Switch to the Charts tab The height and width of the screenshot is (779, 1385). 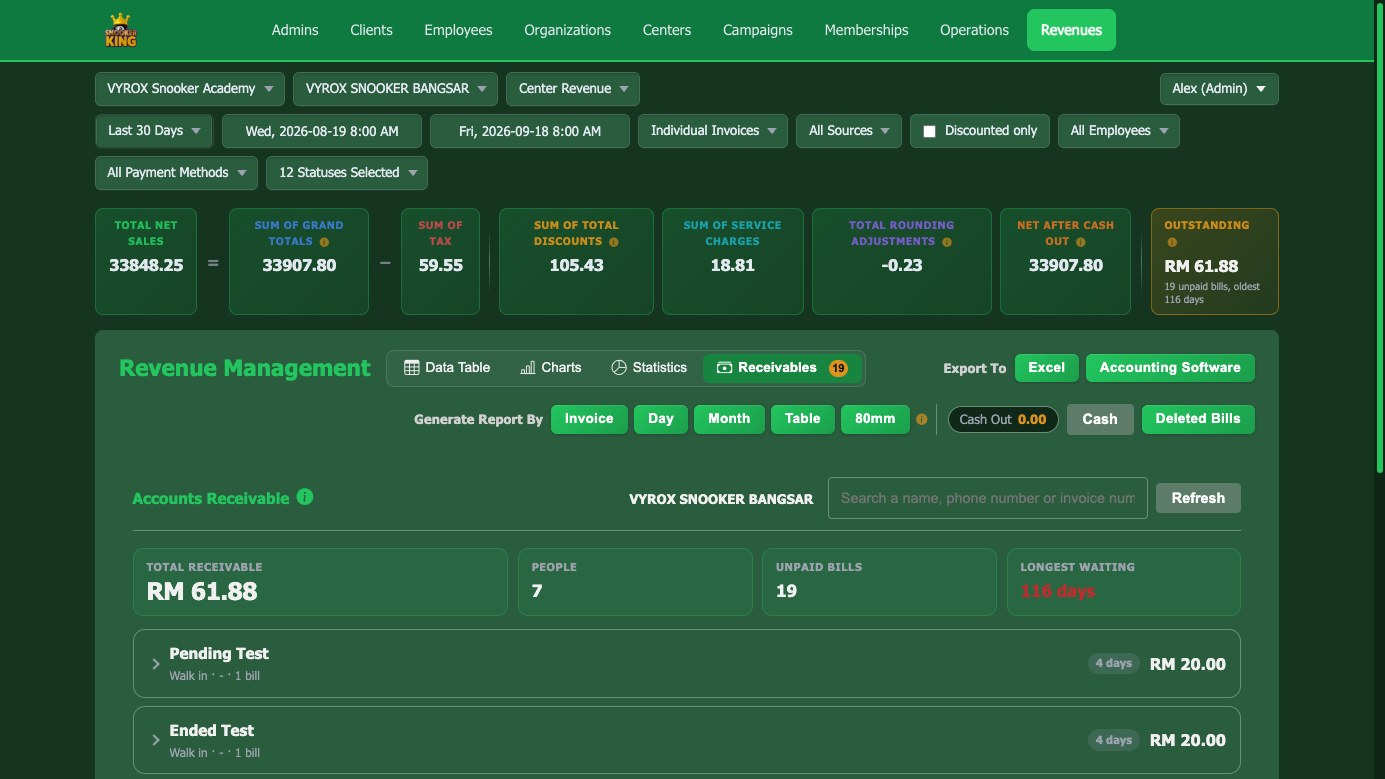(x=551, y=368)
